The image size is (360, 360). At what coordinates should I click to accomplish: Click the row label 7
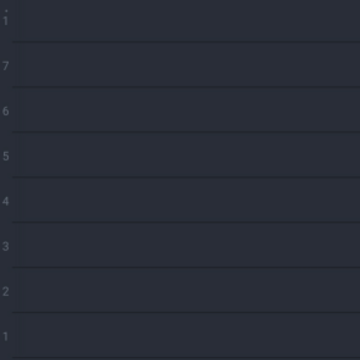(x=5, y=66)
